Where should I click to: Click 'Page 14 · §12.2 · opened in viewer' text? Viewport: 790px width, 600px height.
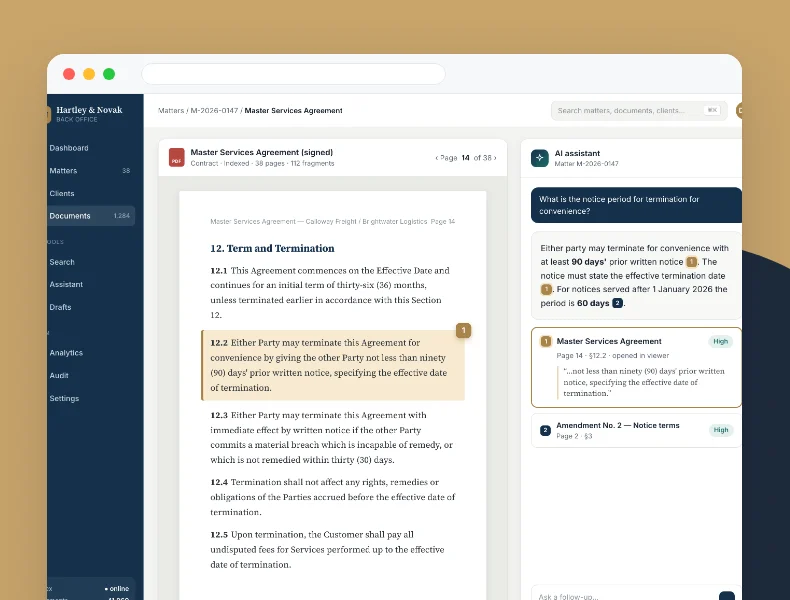(613, 356)
